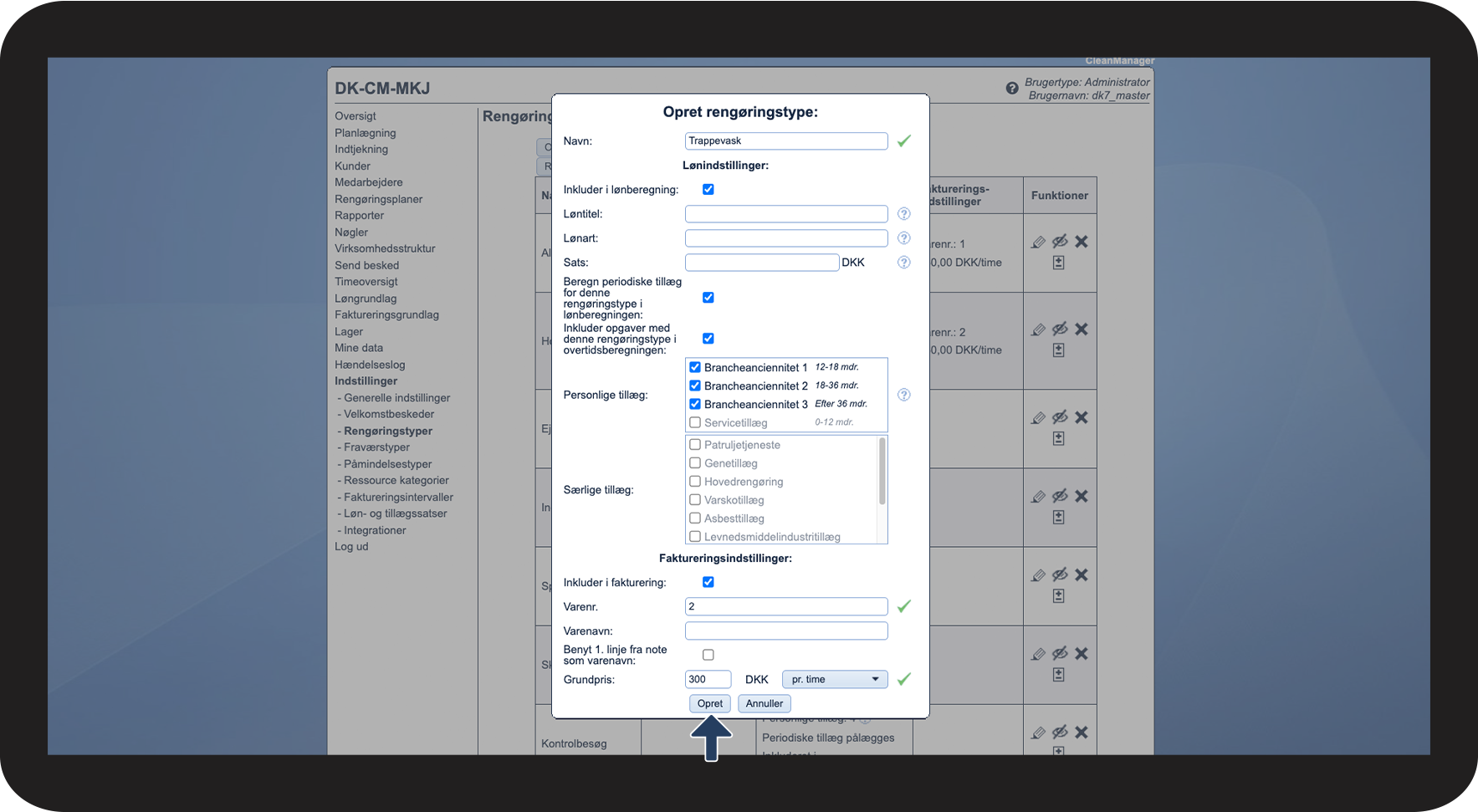Open Rapporter in the sidebar
Image resolution: width=1478 pixels, height=812 pixels.
tap(360, 215)
